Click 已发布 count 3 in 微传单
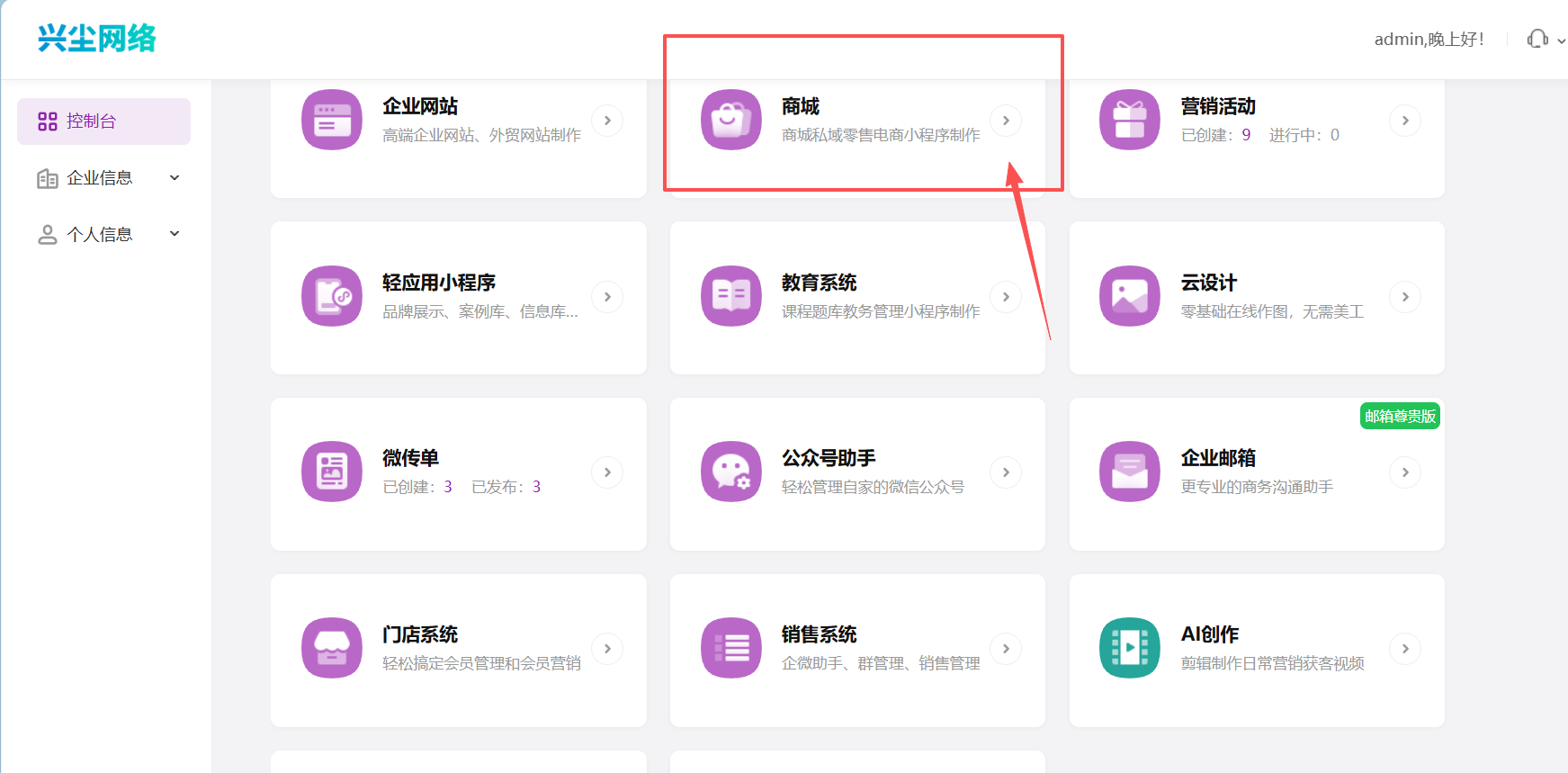Screen dimensions: 1568x773 [536, 487]
